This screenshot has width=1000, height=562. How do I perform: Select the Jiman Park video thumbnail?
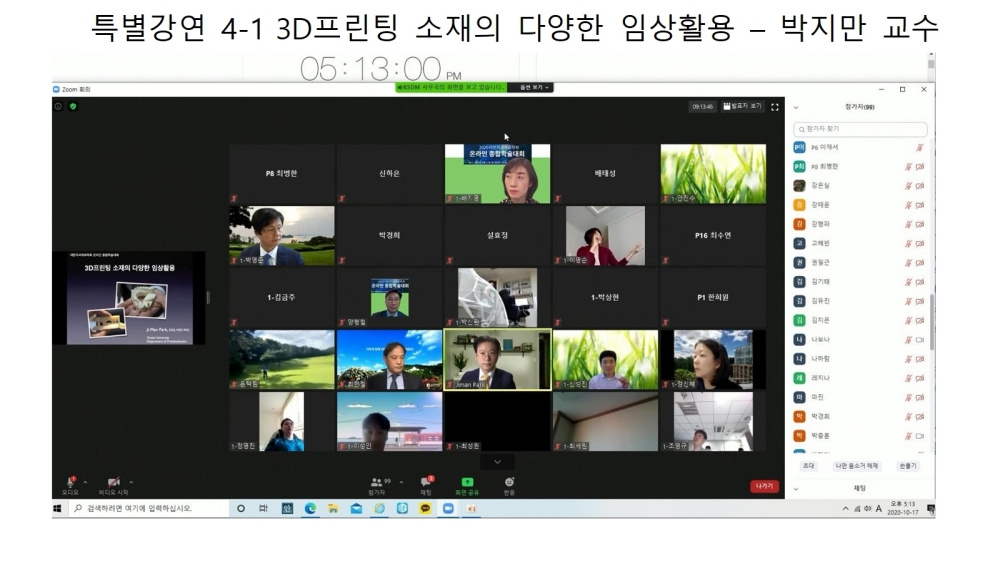click(497, 359)
